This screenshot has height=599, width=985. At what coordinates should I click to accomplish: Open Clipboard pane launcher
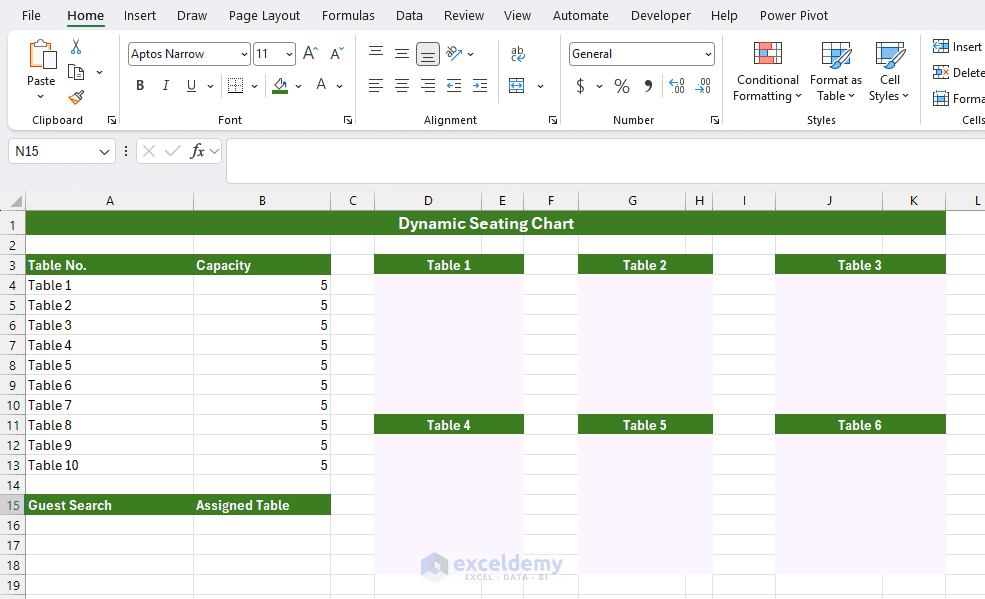112,120
